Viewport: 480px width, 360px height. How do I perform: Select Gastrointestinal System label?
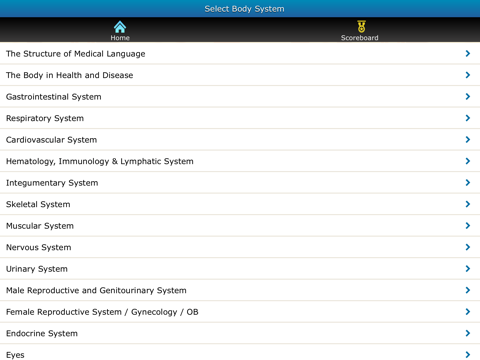[54, 97]
